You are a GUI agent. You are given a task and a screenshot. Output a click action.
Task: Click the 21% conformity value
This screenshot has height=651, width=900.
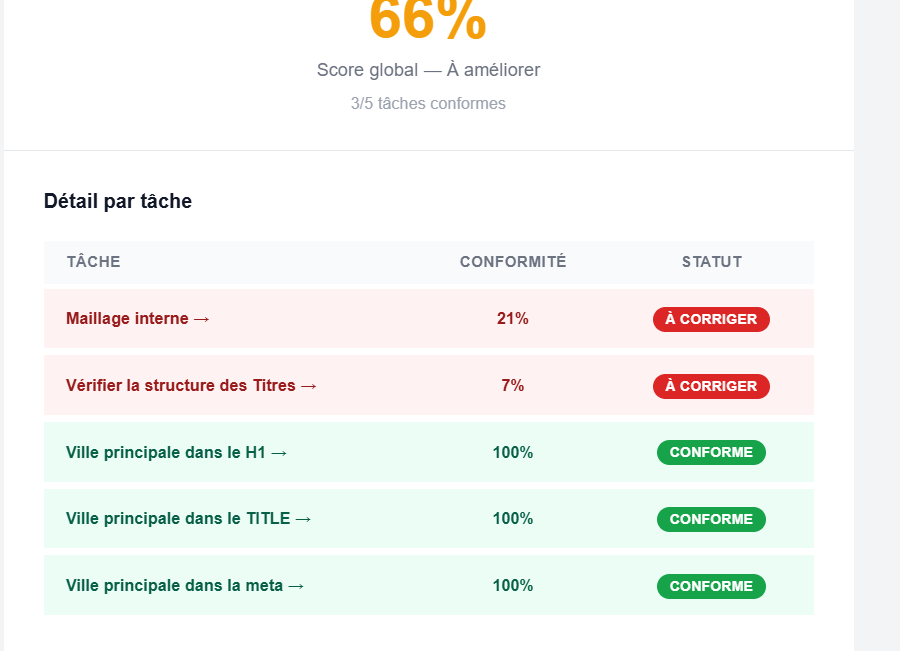coord(513,319)
